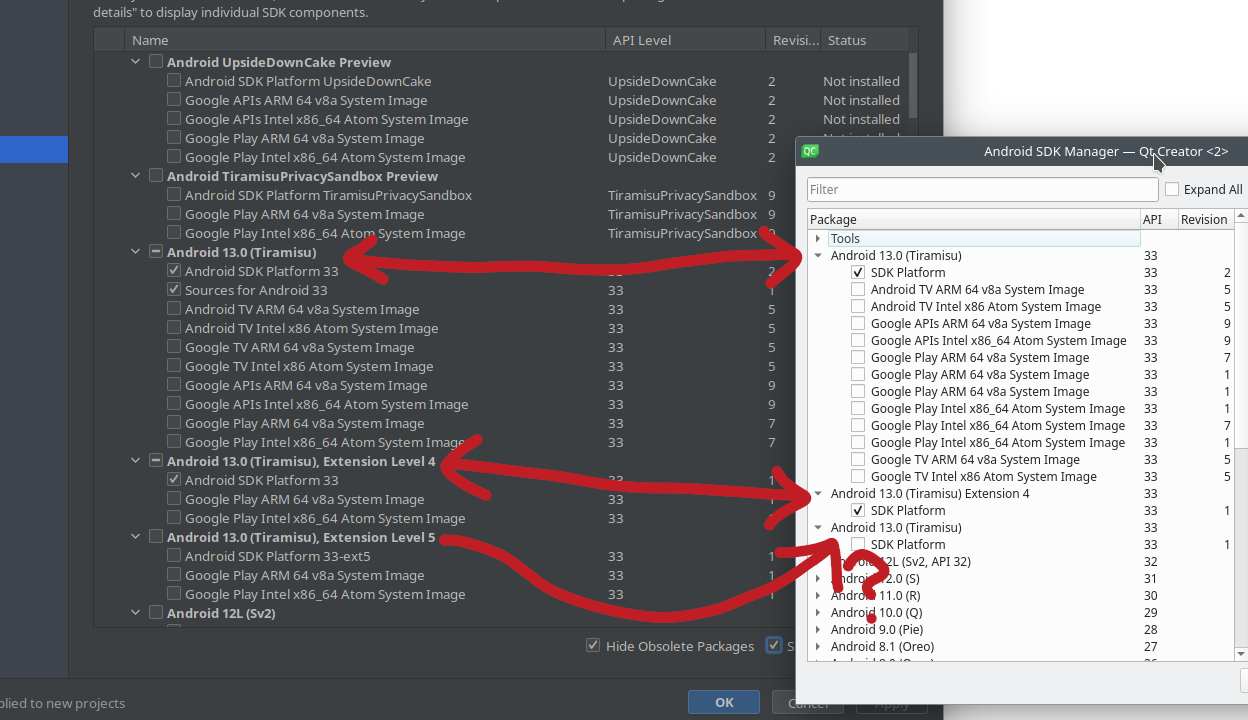Check Google APIs ARM 64 v8a in Qt Creator

pos(858,324)
